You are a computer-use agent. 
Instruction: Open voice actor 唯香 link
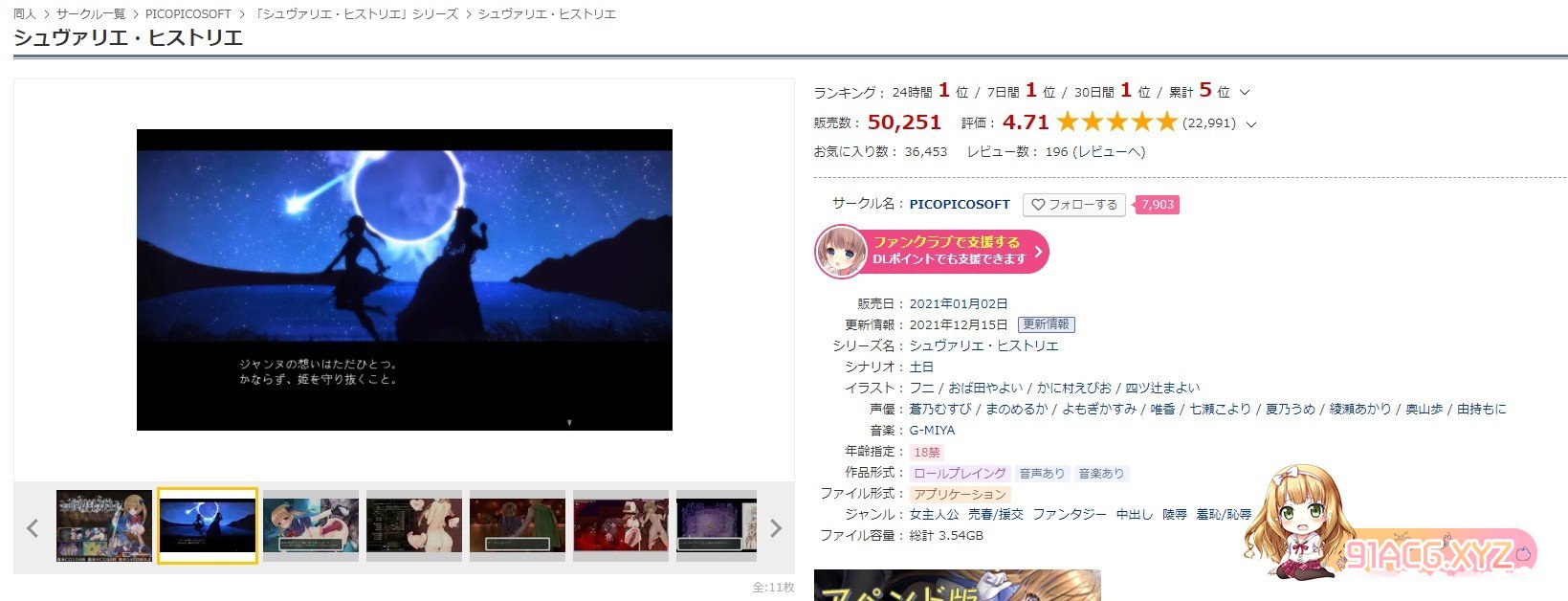pyautogui.click(x=1162, y=409)
